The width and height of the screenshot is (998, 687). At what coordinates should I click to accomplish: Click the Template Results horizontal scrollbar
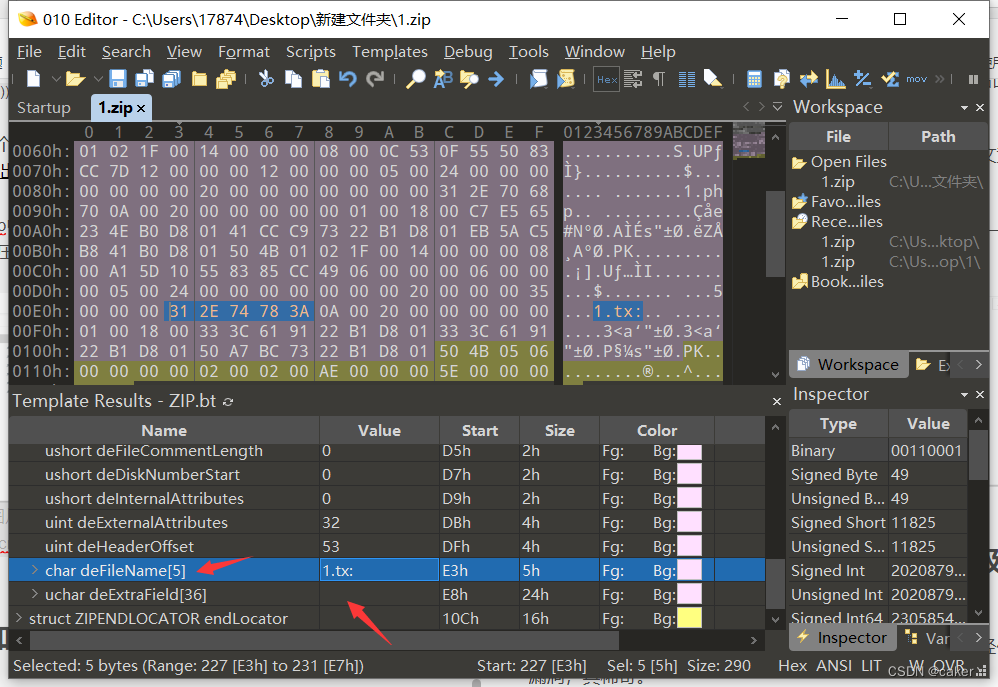[325, 639]
